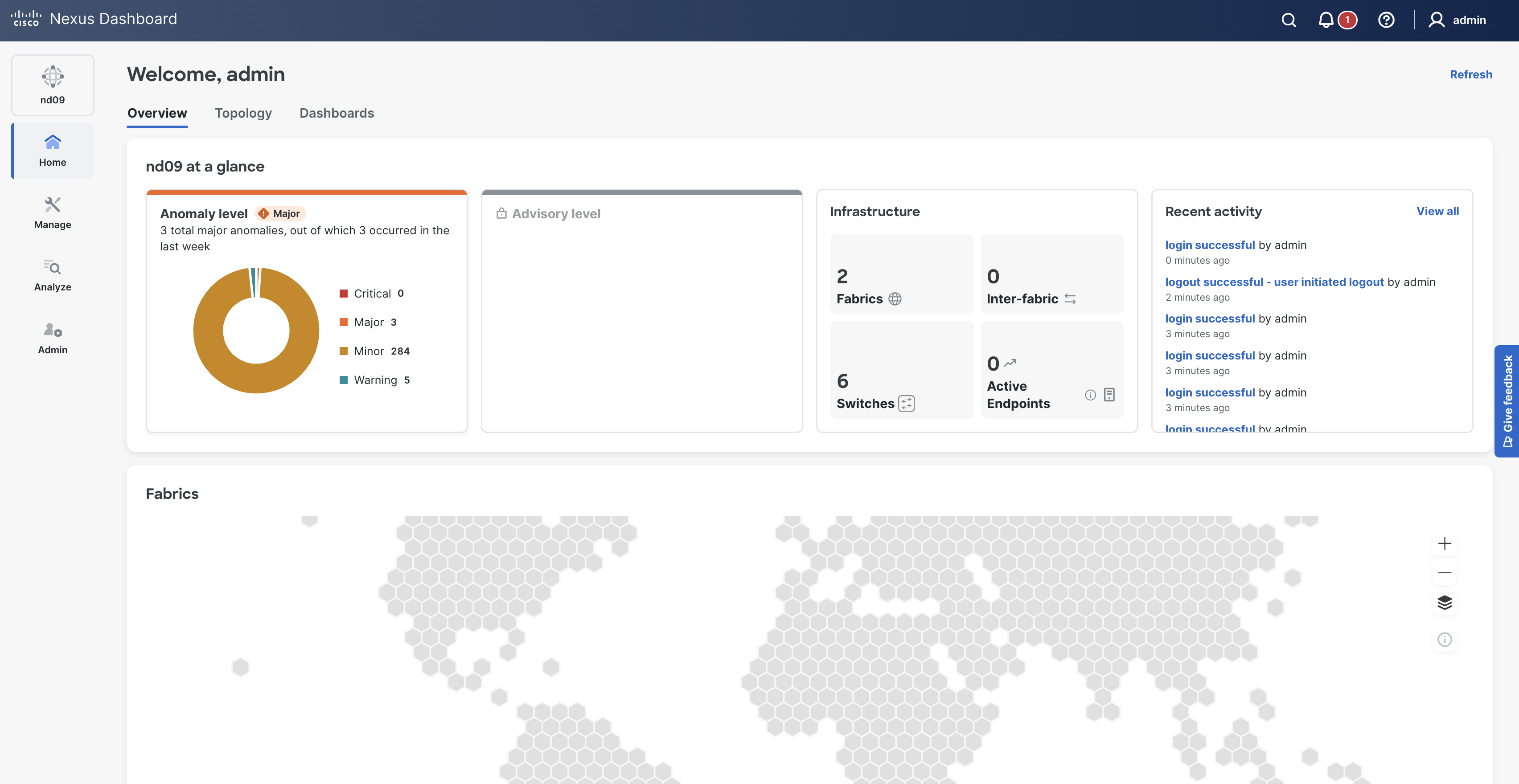Switch to the Topology tab
This screenshot has height=784, width=1519.
coord(243,113)
